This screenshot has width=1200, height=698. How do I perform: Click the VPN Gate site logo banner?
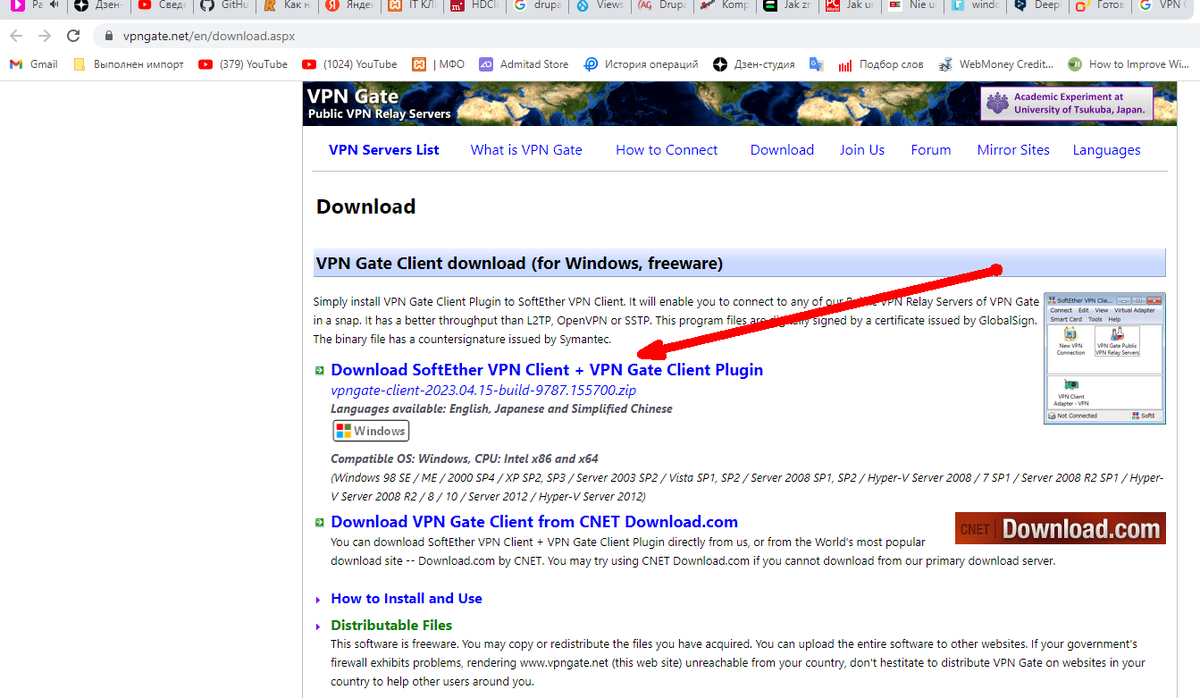tap(380, 103)
